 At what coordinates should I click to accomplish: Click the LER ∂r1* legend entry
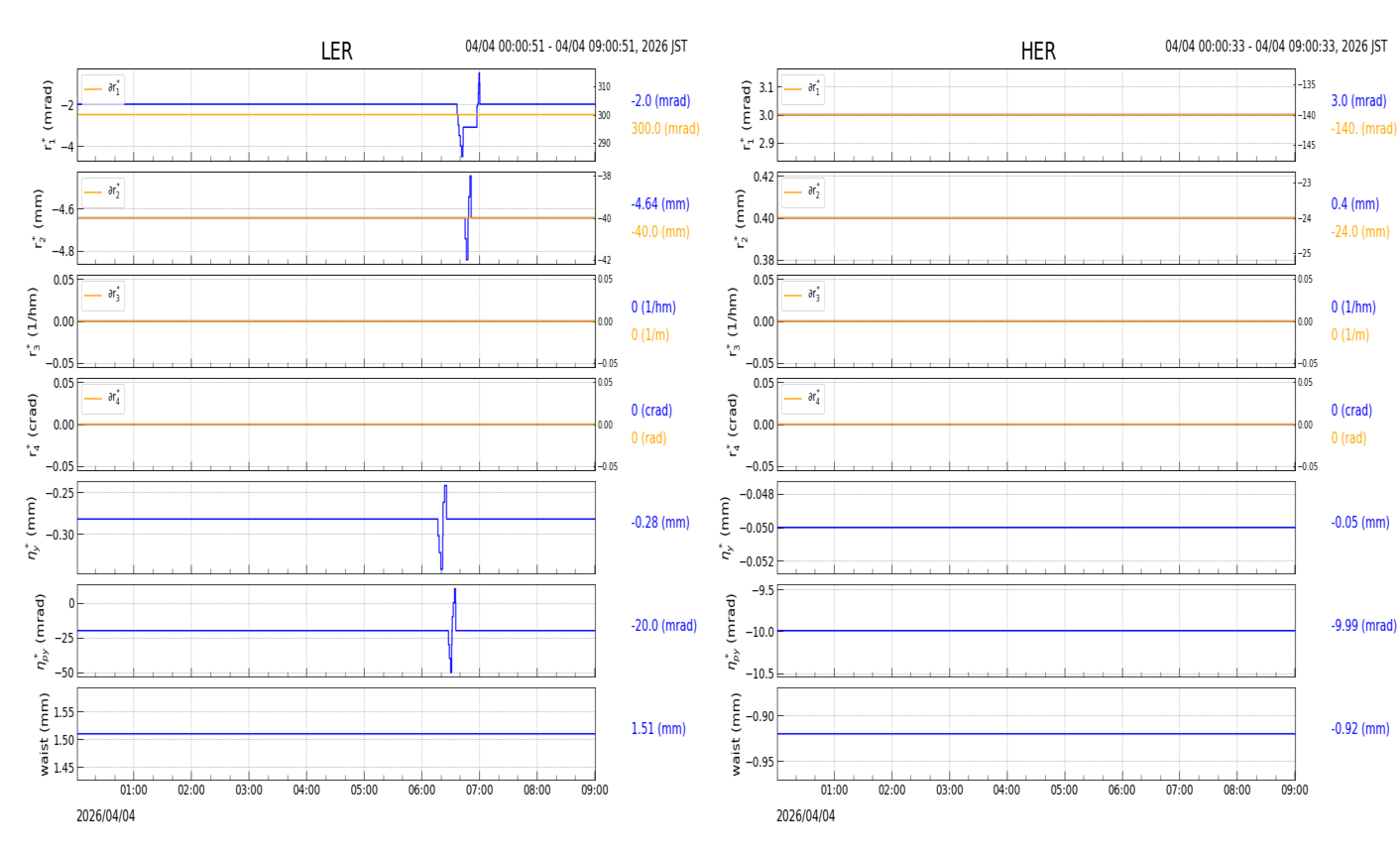[103, 88]
